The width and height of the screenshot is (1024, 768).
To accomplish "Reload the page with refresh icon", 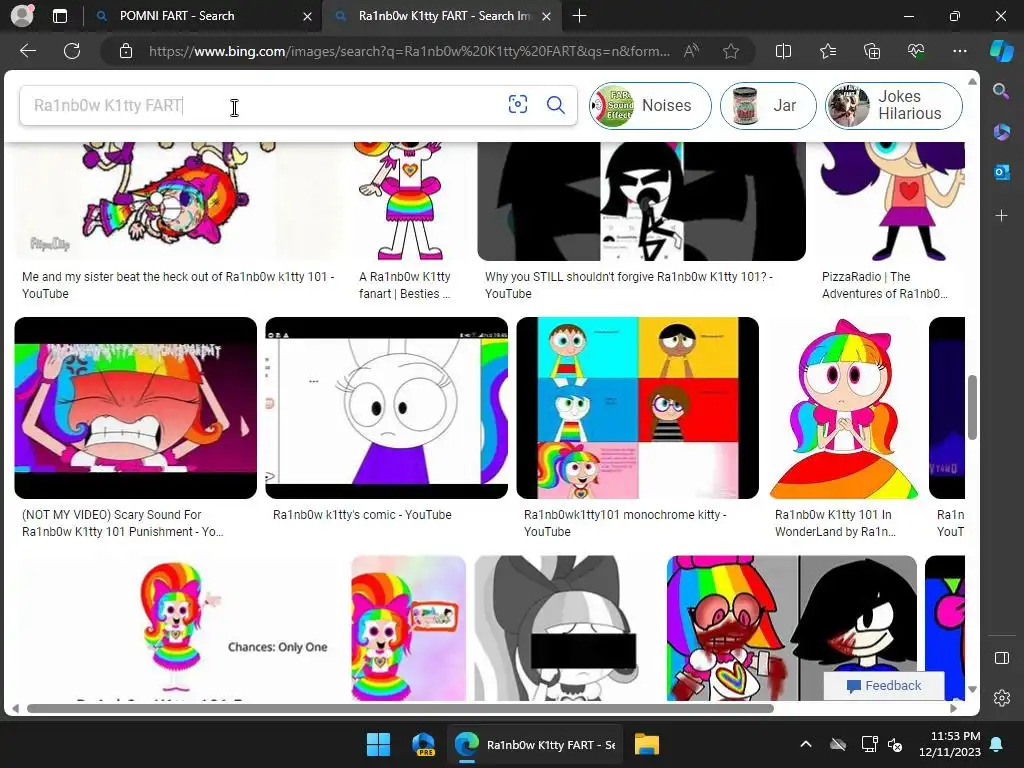I will tap(72, 51).
